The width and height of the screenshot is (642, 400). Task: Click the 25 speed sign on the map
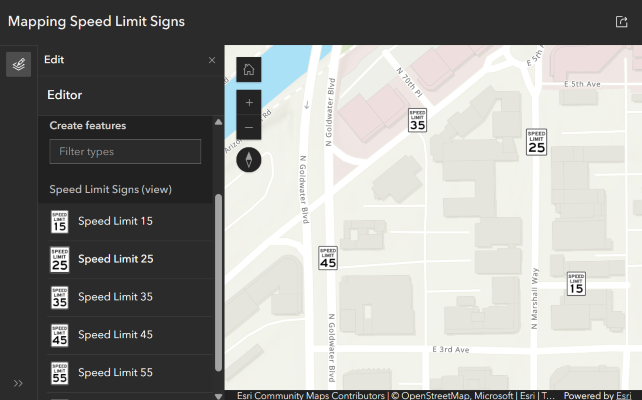point(536,142)
